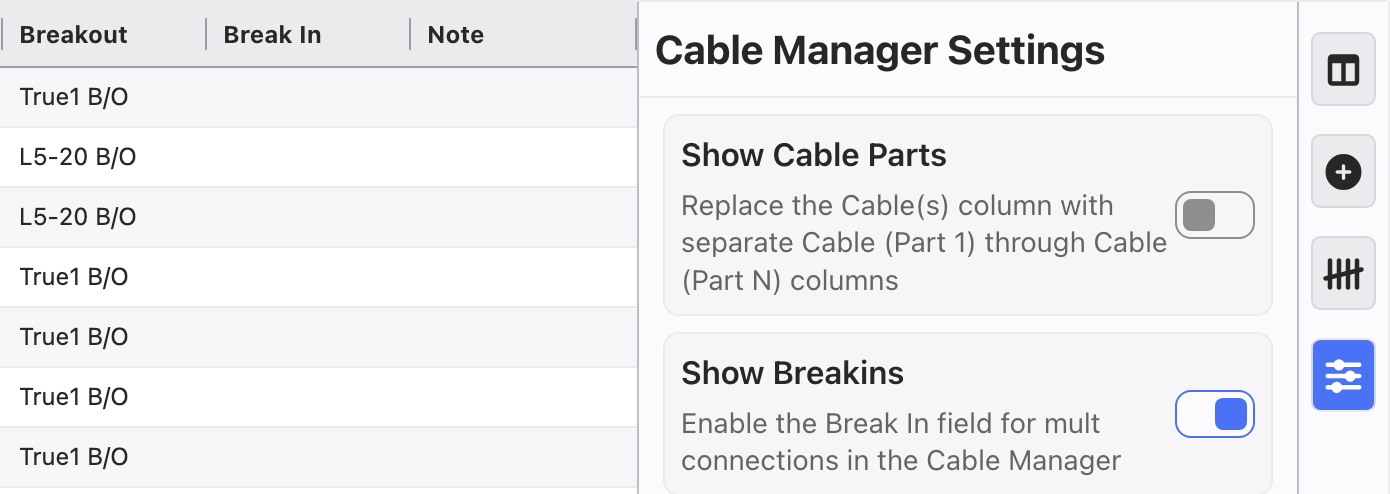Viewport: 1390px width, 494px height.
Task: Click the Show Breakins title
Action: coord(792,373)
